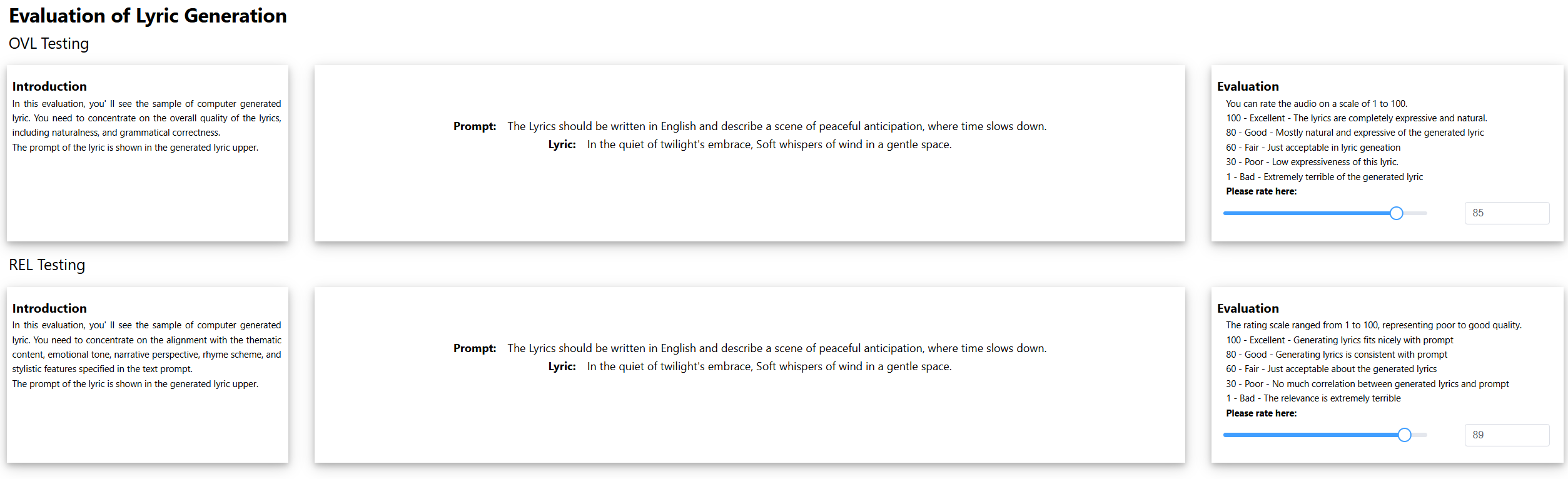Click the blue filled portion of the OVL slider
Screen dimensions: 1568x479
click(1307, 213)
